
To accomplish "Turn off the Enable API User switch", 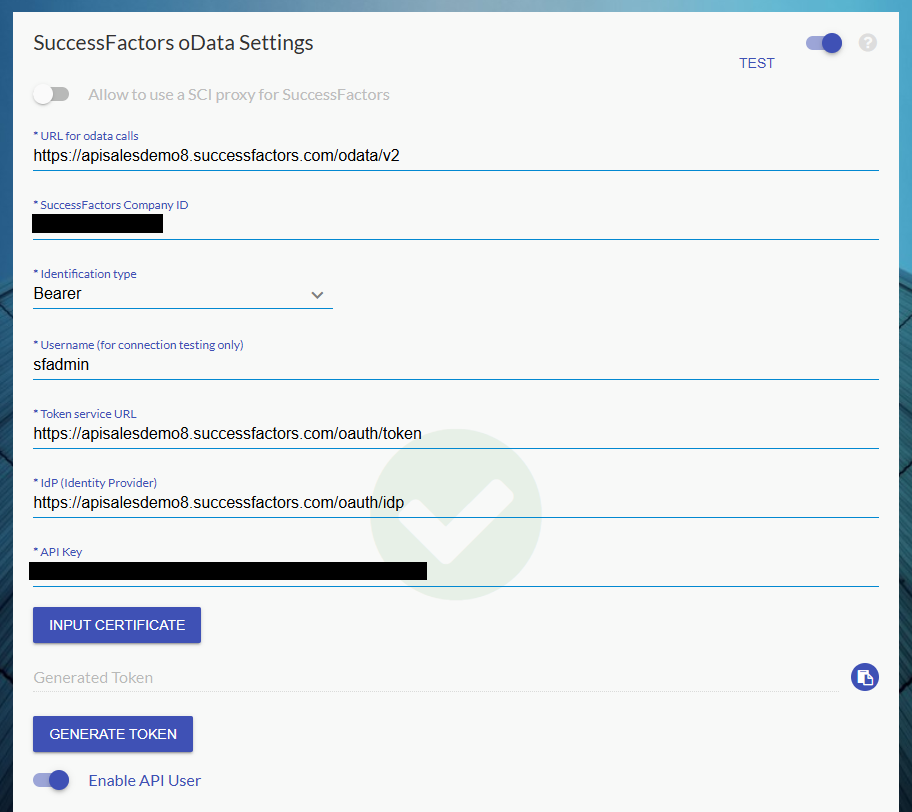I will click(51, 780).
